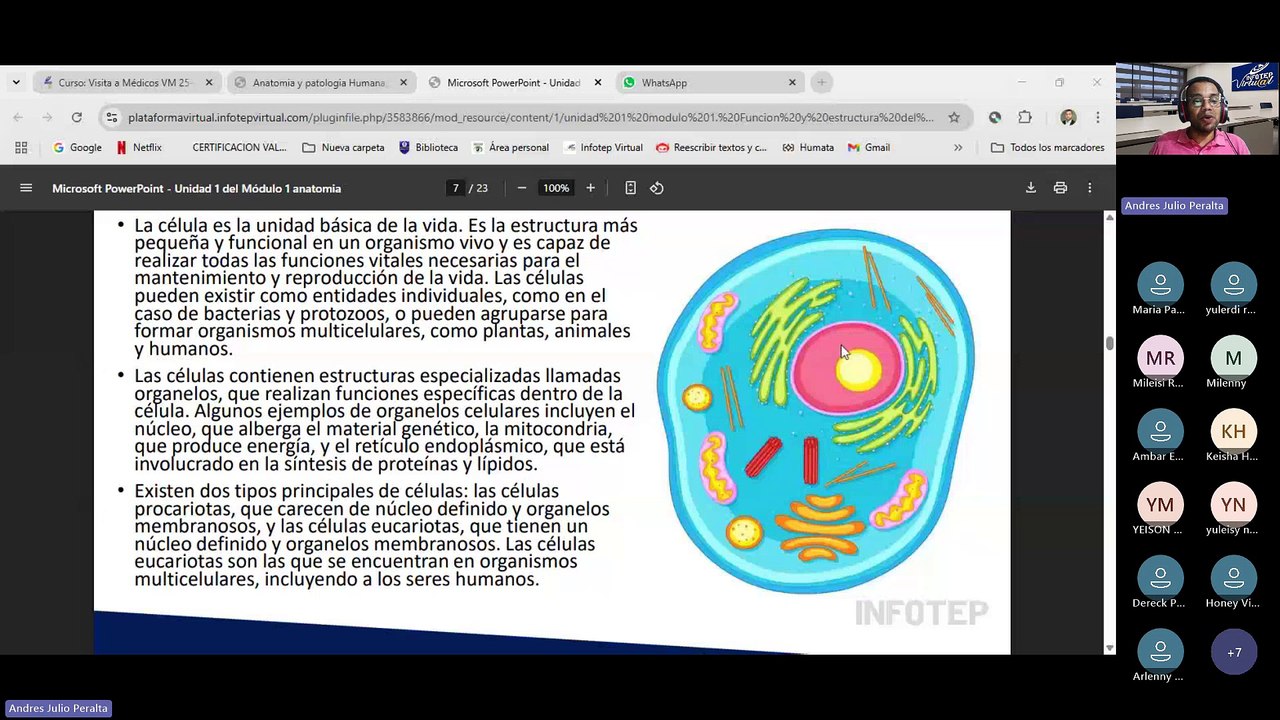
Task: Select Ambar E... participant avatar
Action: pos(1160,431)
